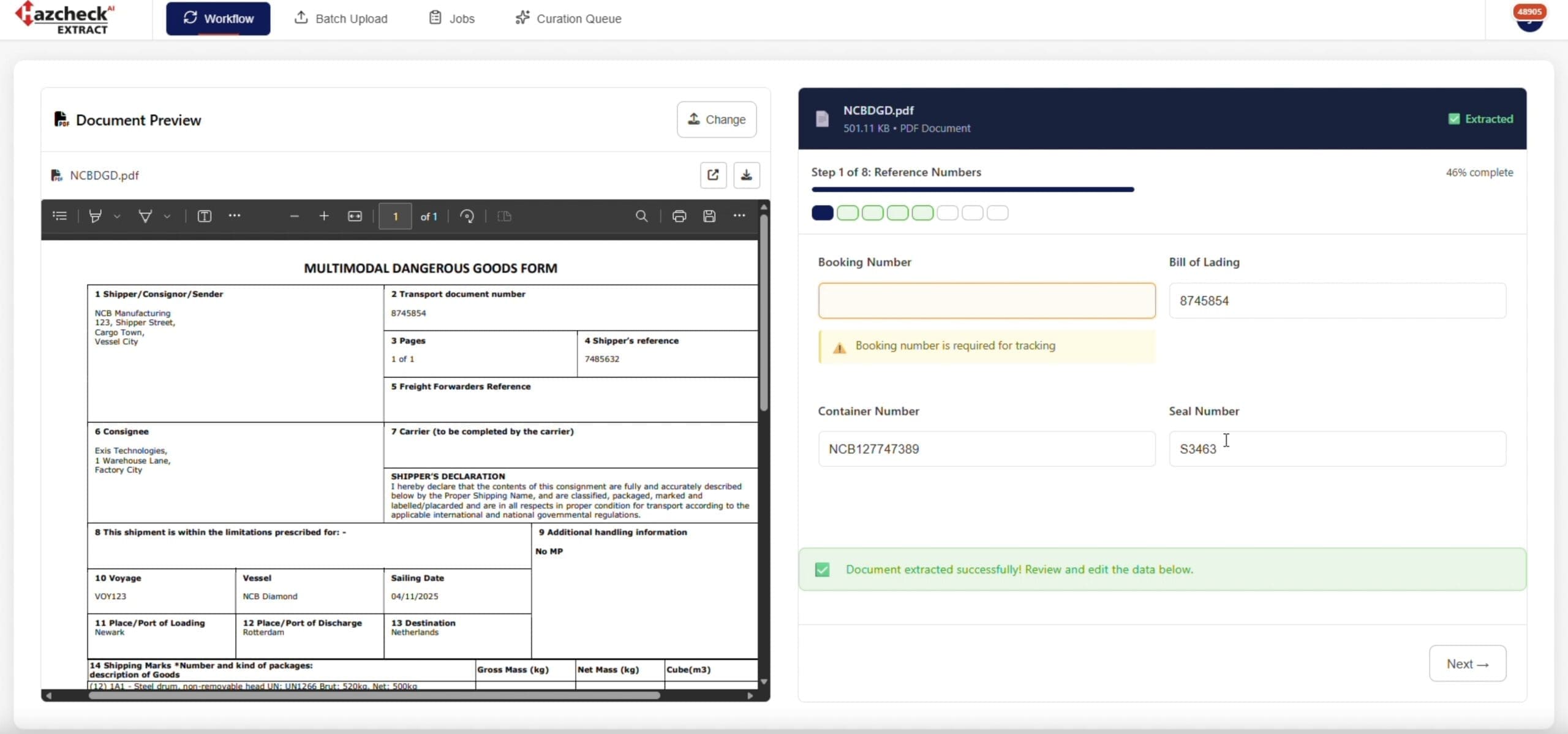Screen dimensions: 1568x734
Task: Jump to the second step progress pill
Action: tap(847, 213)
